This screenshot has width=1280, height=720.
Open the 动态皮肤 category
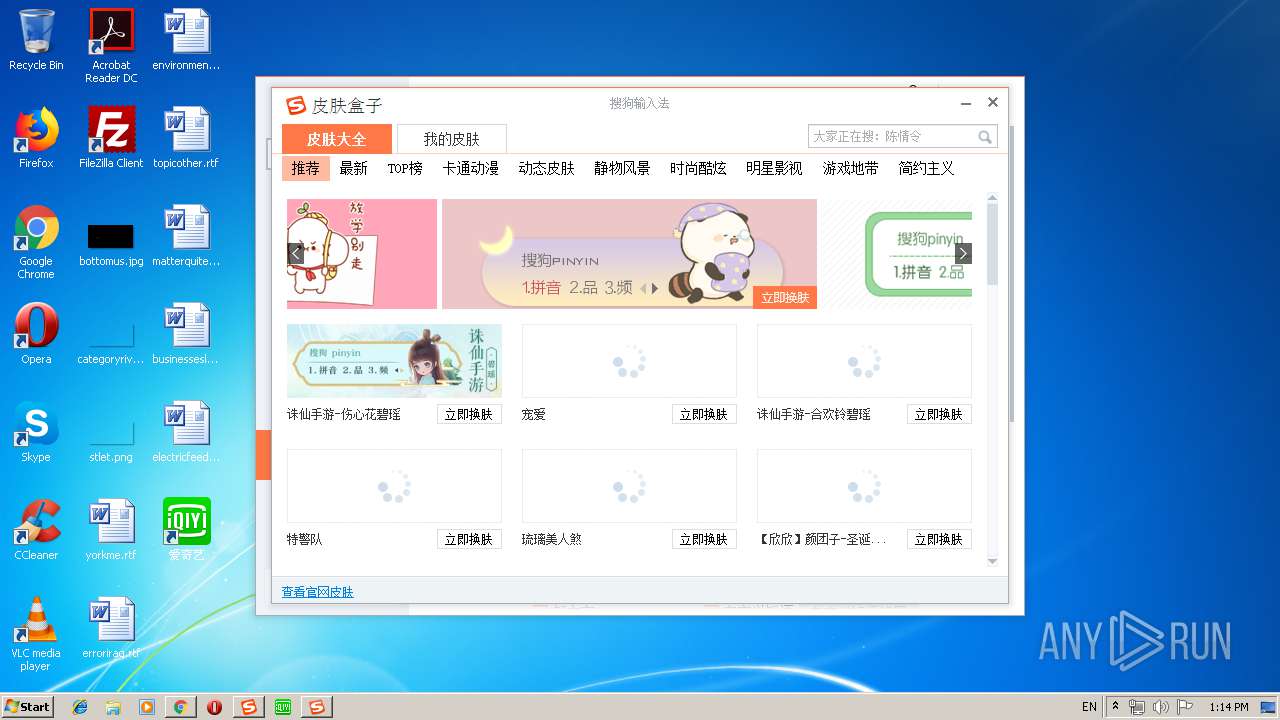click(546, 168)
